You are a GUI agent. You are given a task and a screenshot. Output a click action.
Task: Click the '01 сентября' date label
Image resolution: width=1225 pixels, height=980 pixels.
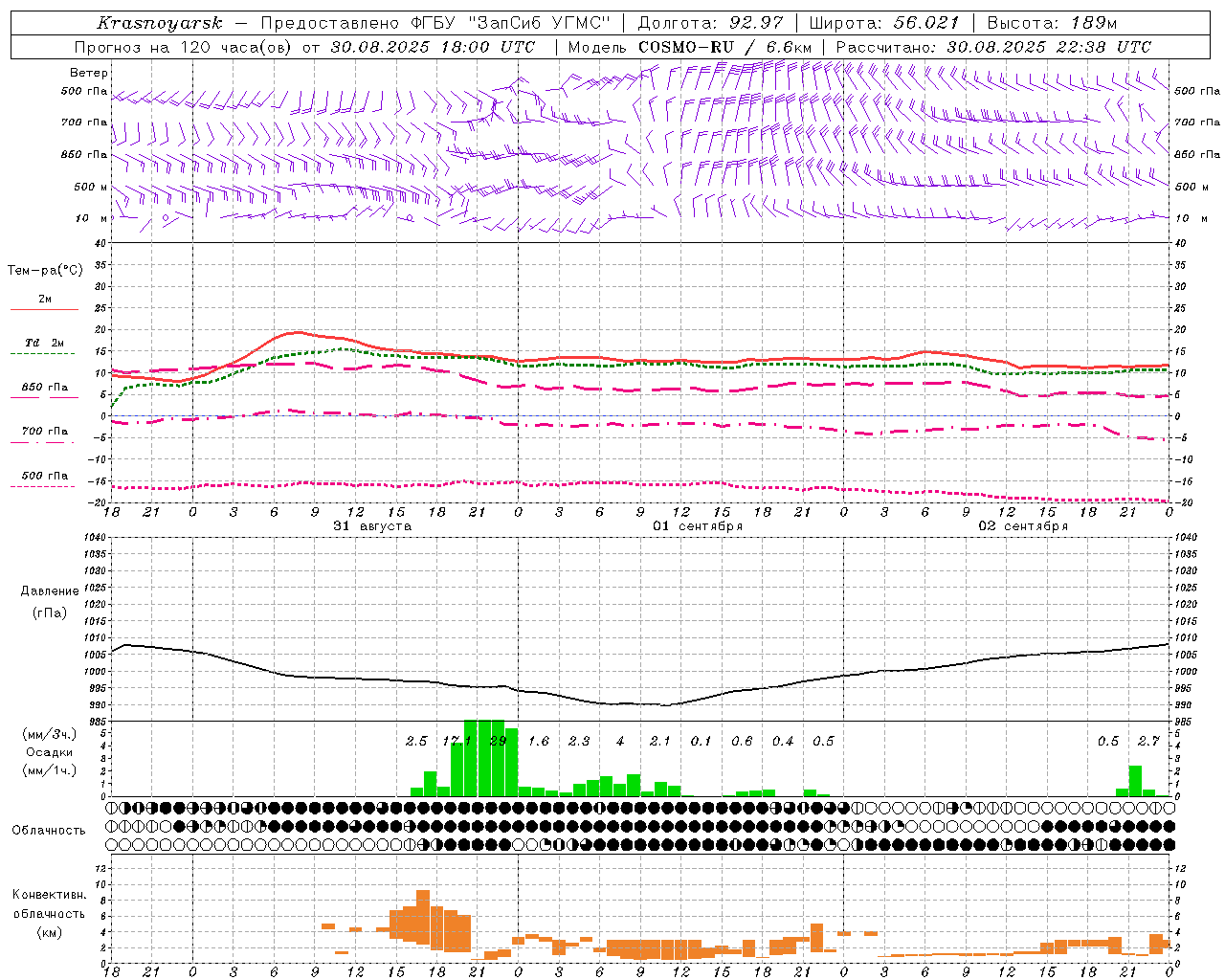(x=698, y=526)
